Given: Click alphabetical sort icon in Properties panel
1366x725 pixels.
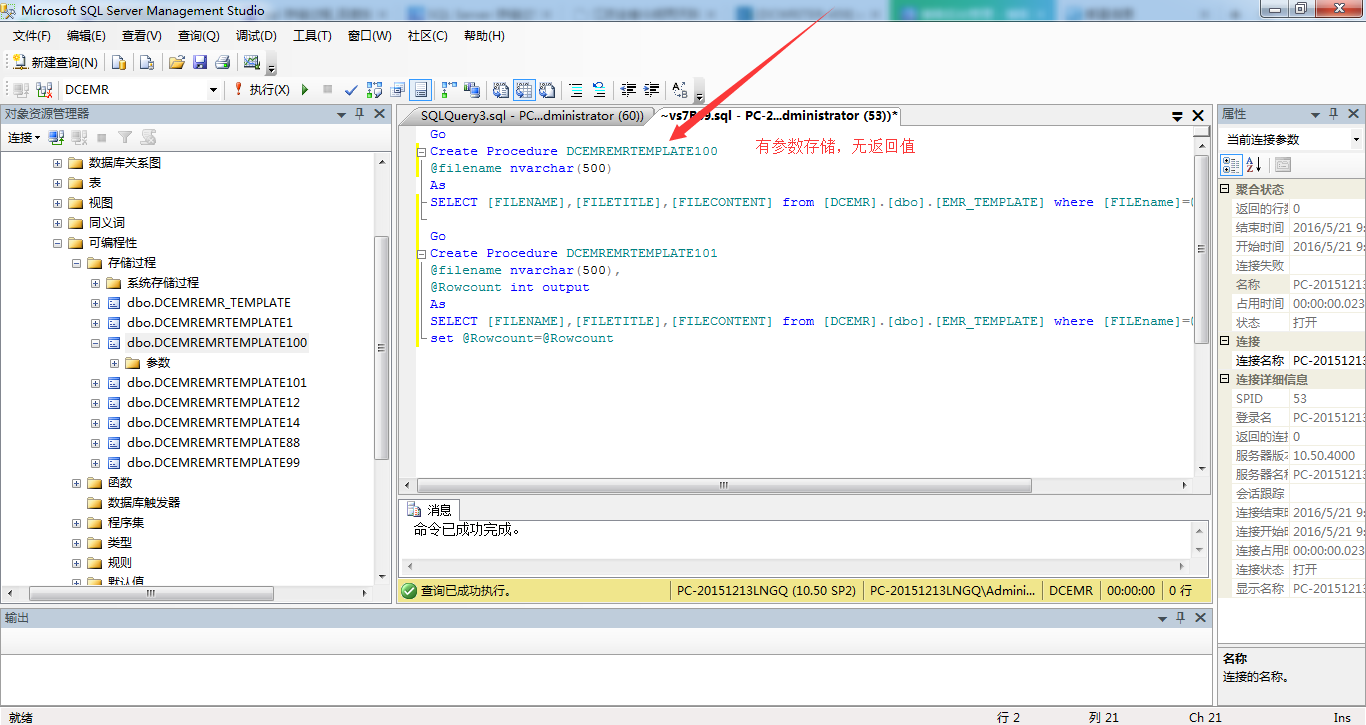Looking at the screenshot, I should point(1253,165).
